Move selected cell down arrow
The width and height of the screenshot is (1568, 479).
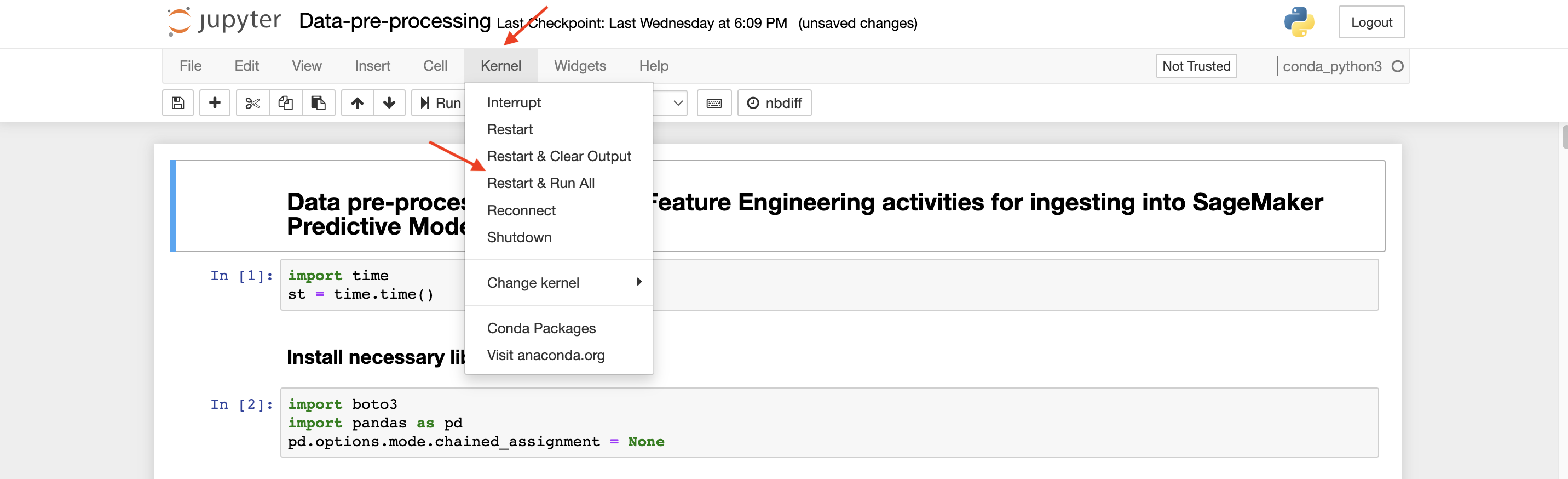(390, 103)
